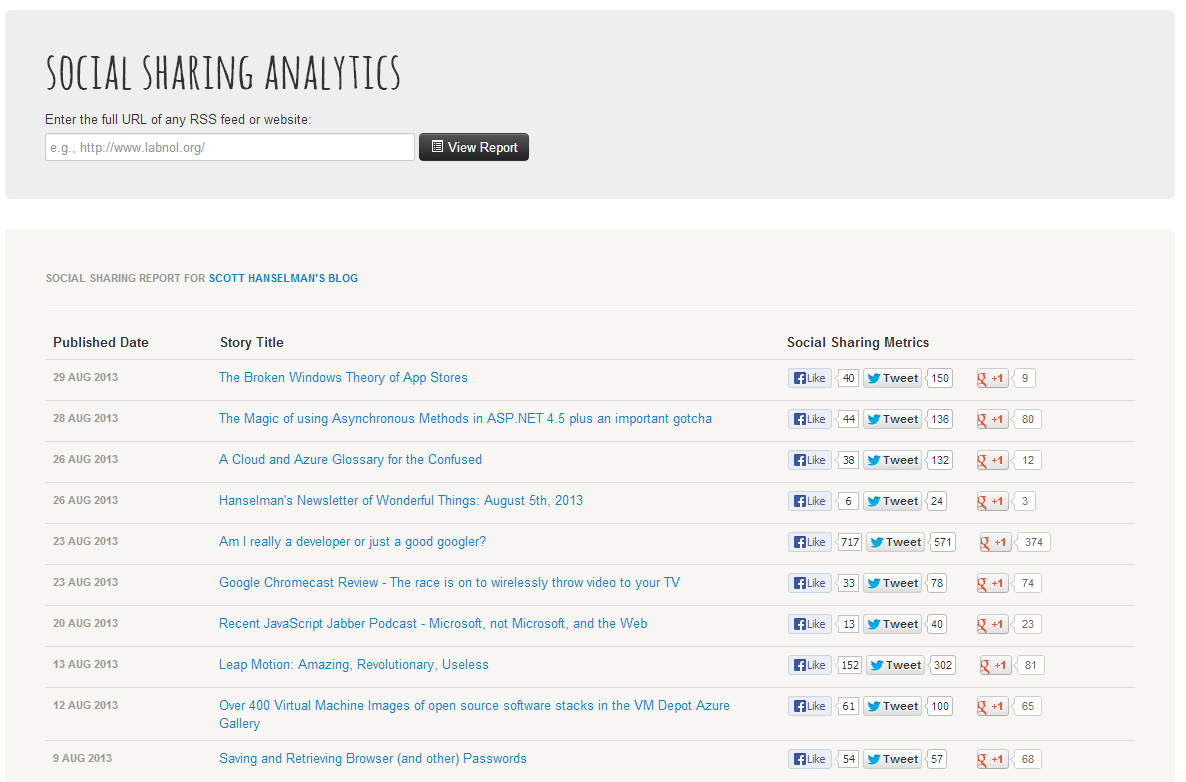Click the Tweet count 302
The image size is (1186, 782).
click(942, 666)
